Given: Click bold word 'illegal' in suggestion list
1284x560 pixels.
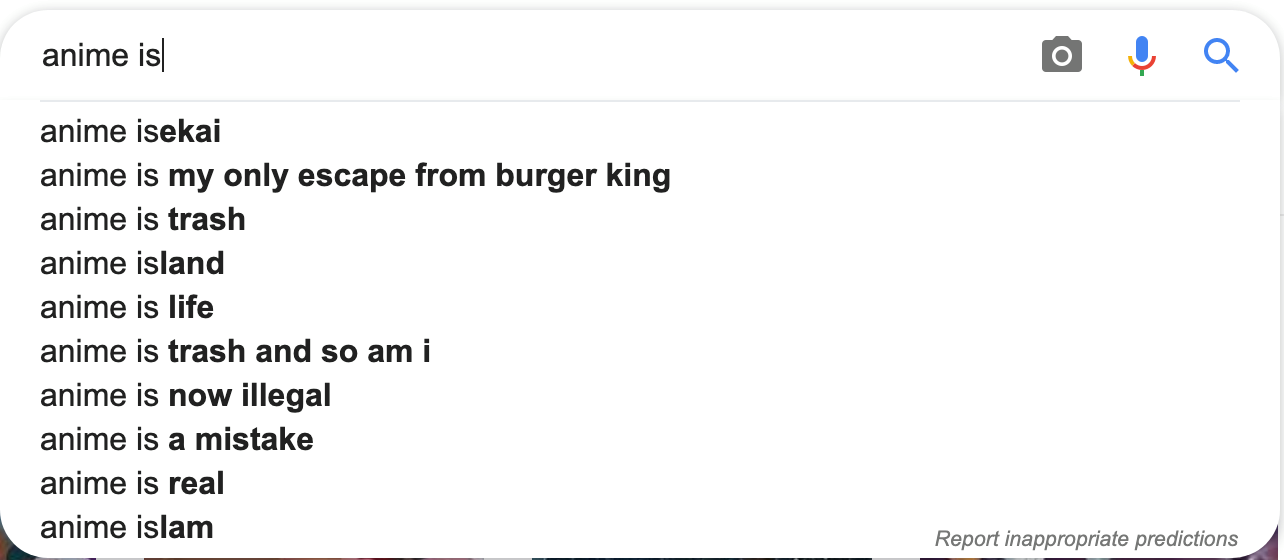Looking at the screenshot, I should click(x=286, y=396).
